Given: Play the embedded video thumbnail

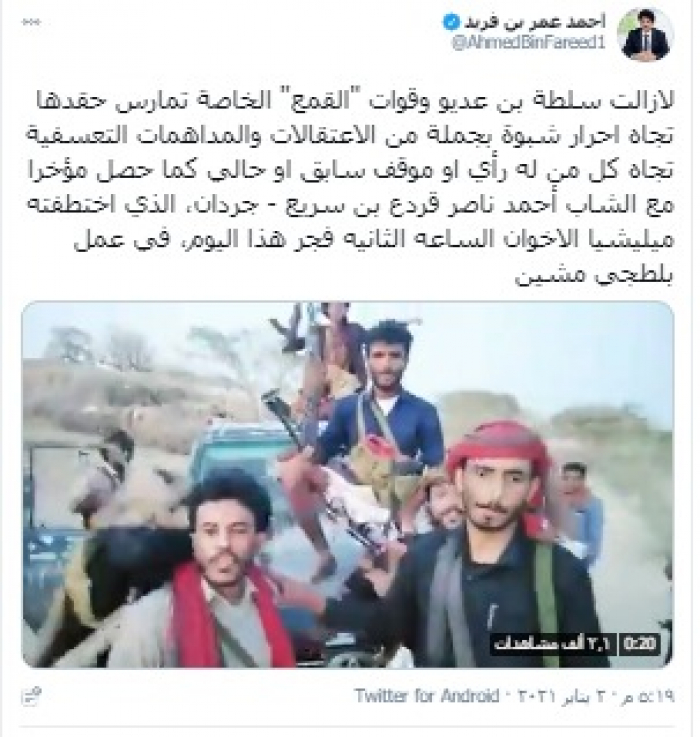Looking at the screenshot, I should [x=348, y=484].
